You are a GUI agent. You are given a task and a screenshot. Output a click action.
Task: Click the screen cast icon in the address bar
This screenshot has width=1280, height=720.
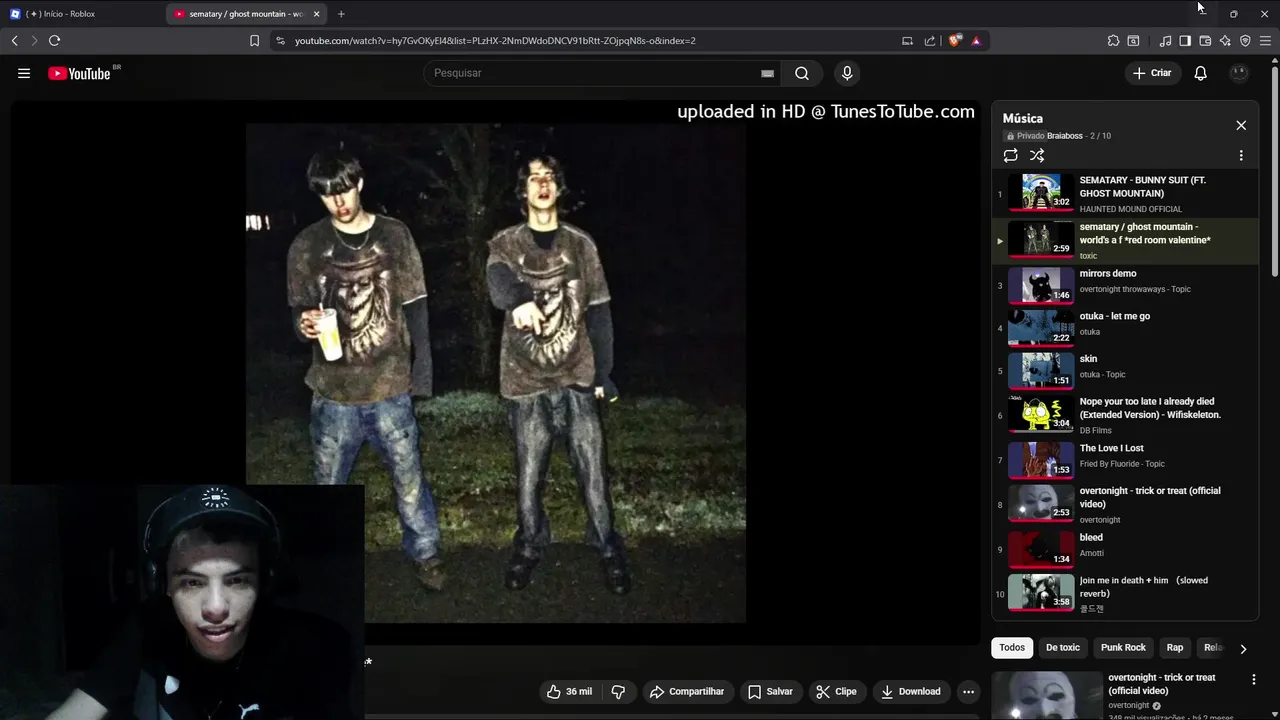click(907, 41)
